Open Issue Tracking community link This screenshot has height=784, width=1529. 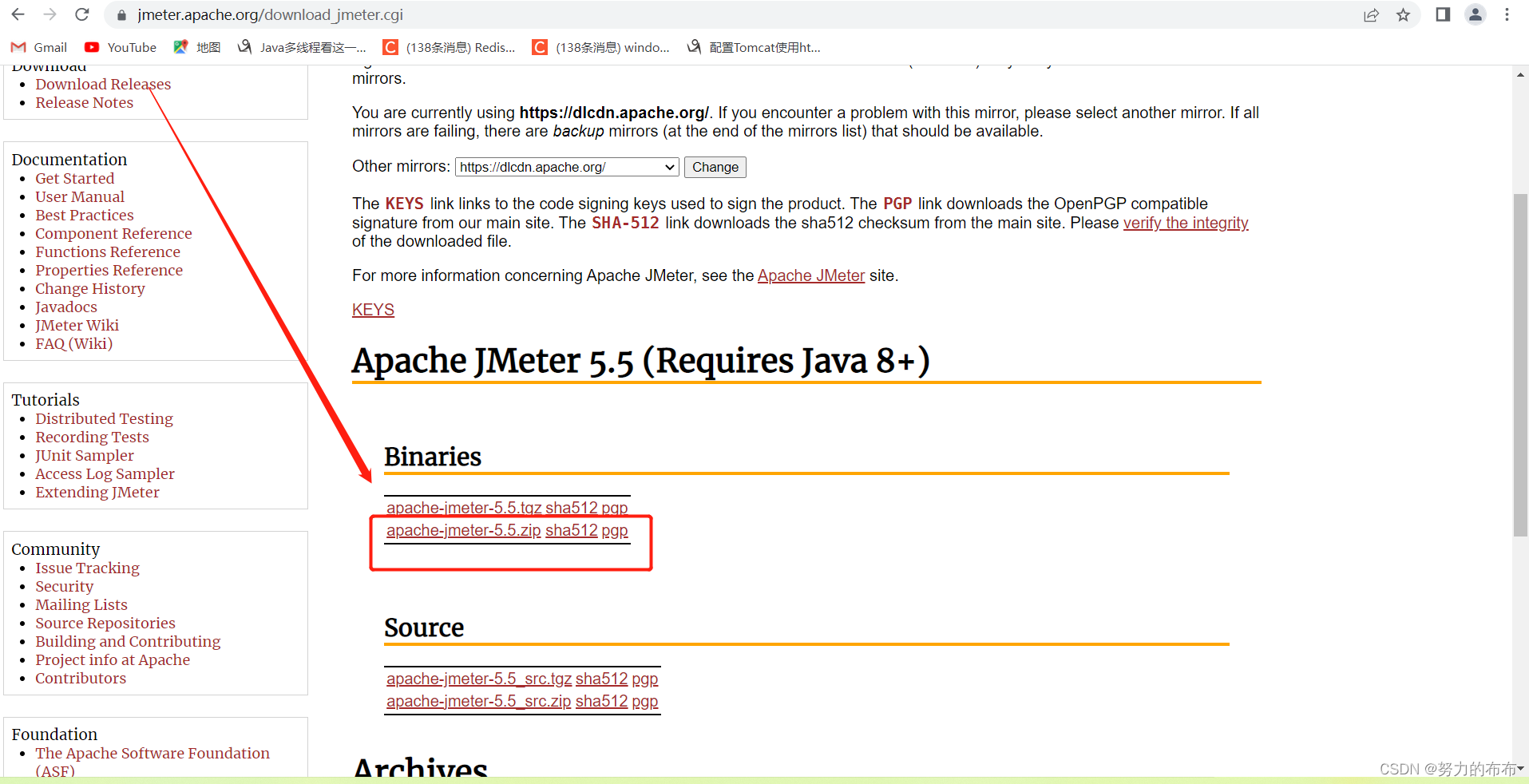click(x=88, y=568)
